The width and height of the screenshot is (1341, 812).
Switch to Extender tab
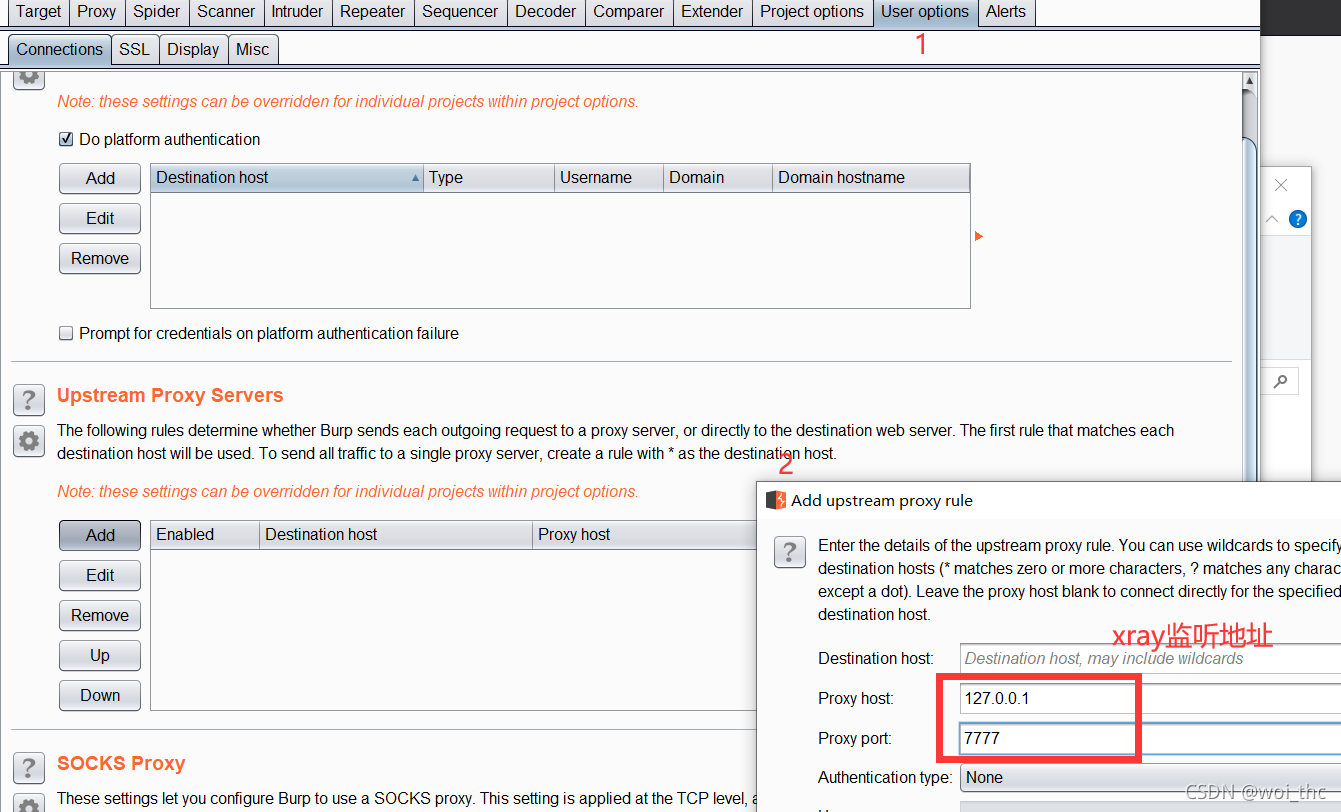712,12
